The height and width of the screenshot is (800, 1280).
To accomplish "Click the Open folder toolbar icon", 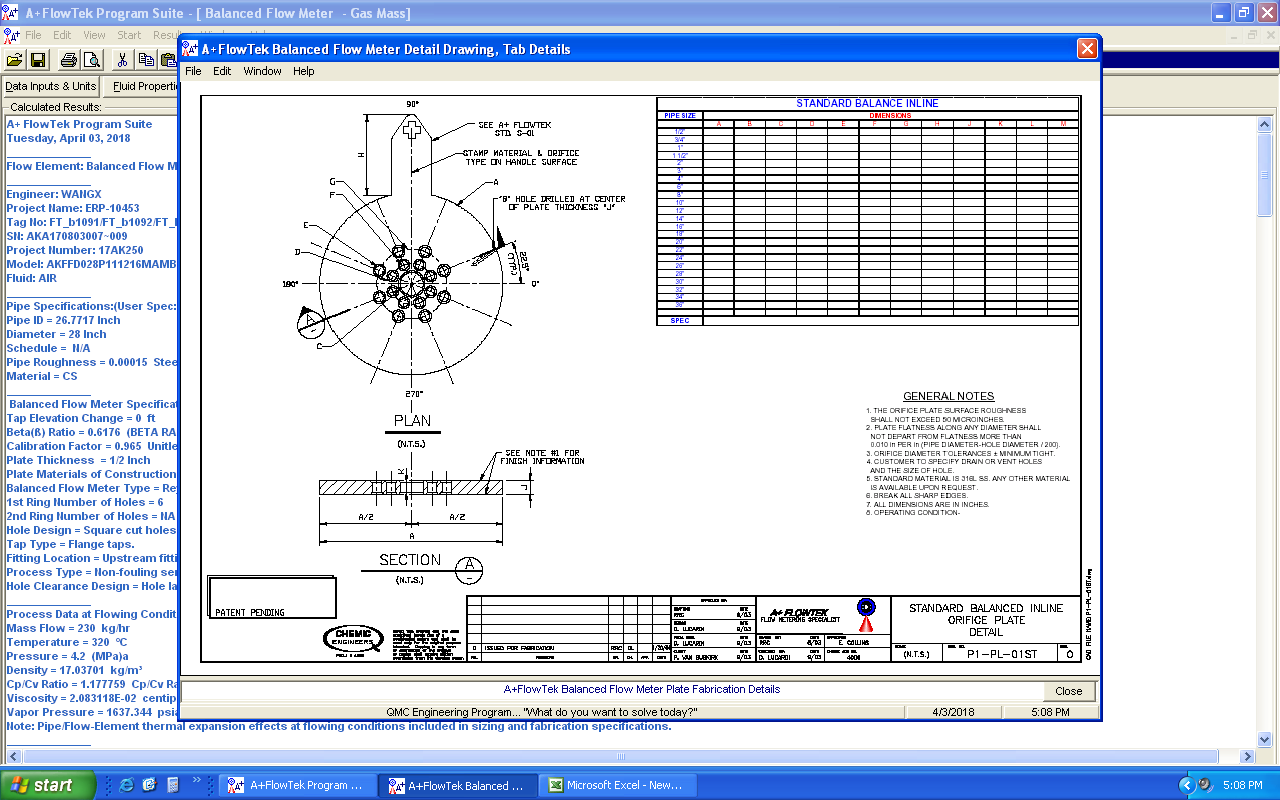I will coord(14,60).
